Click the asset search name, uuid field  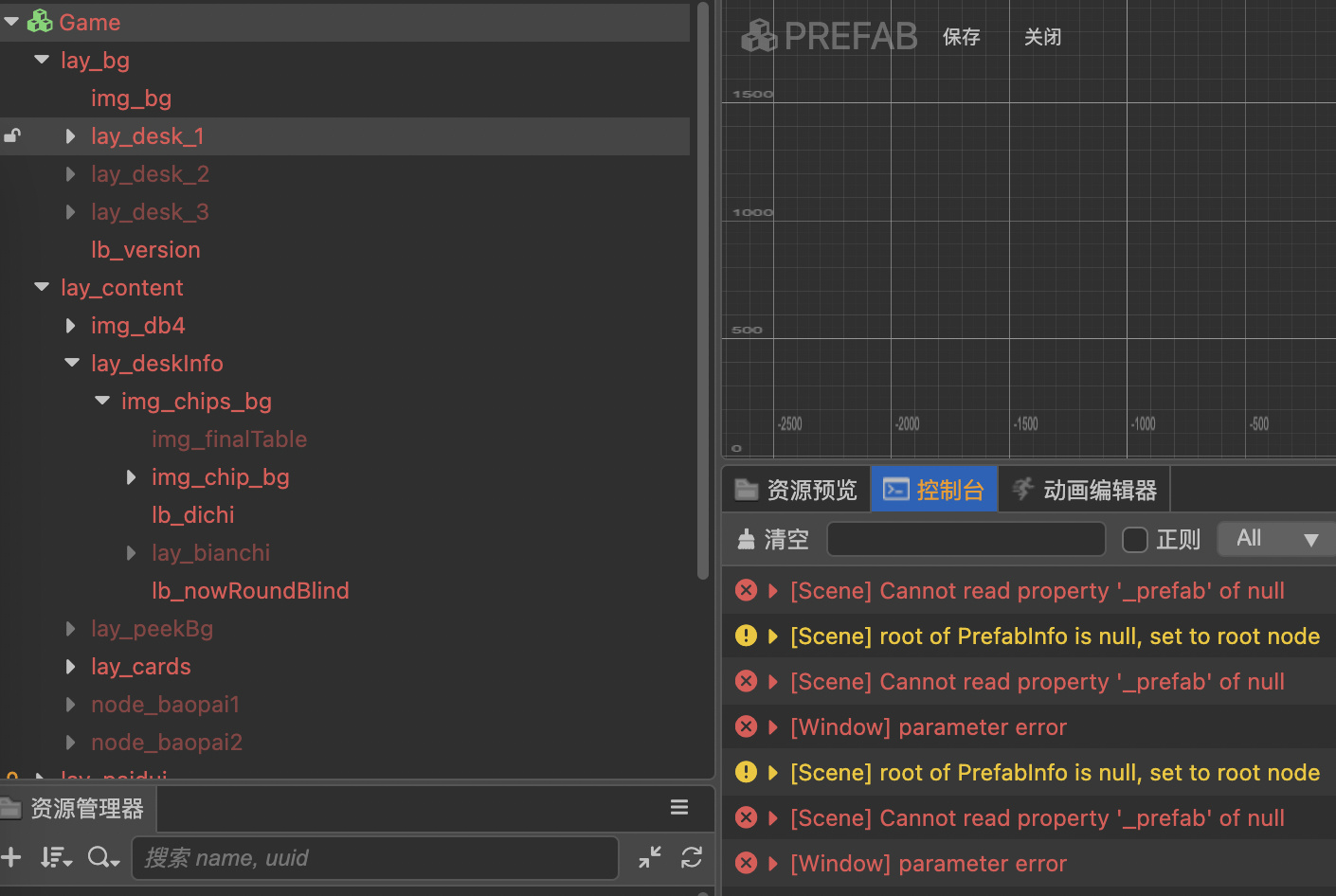[x=374, y=857]
